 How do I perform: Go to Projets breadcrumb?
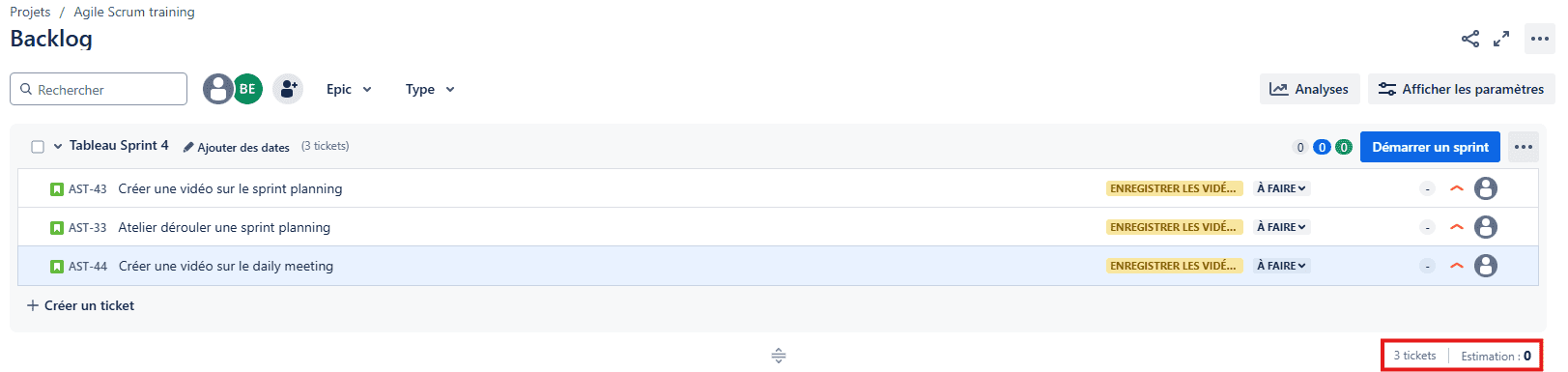(30, 12)
